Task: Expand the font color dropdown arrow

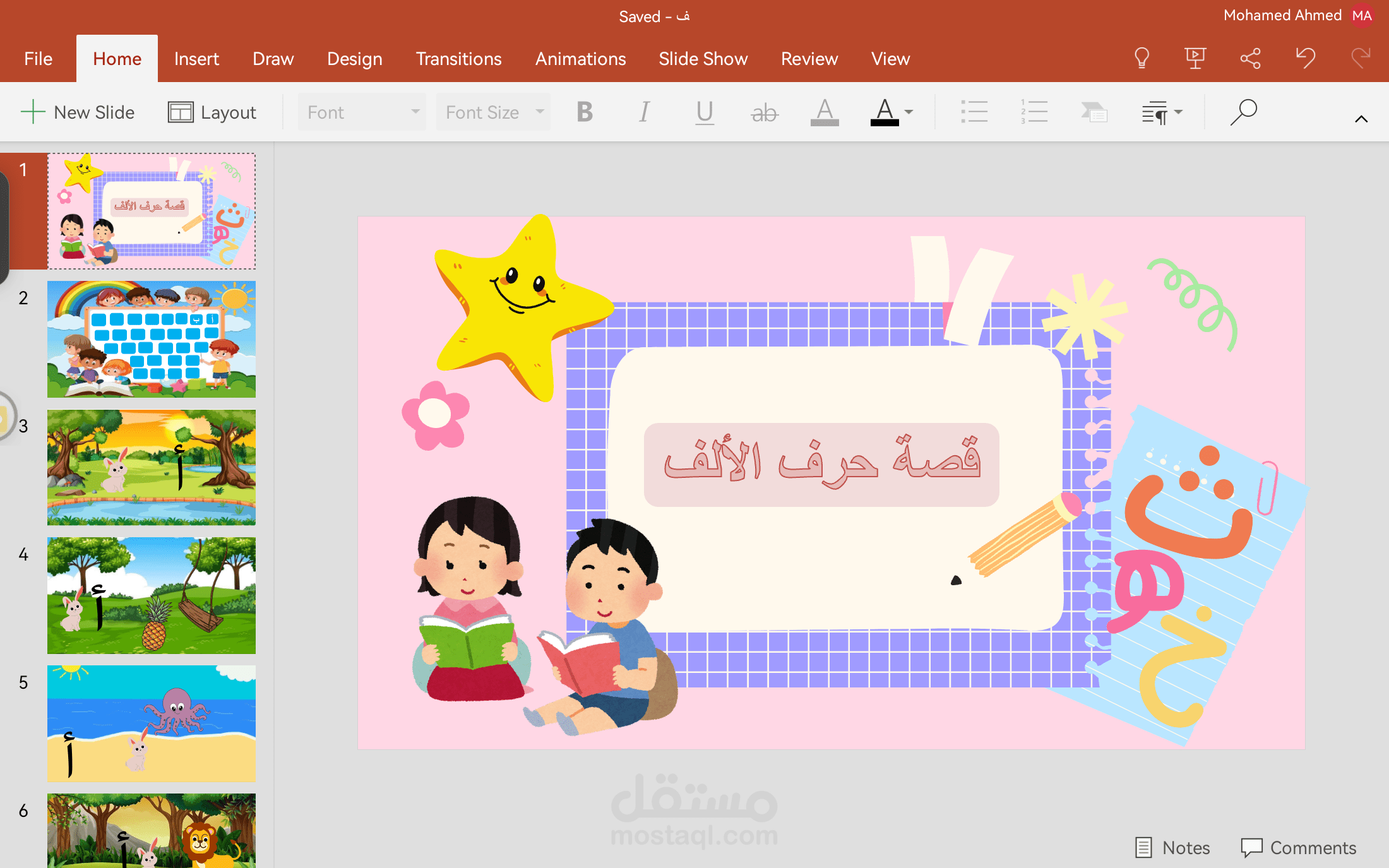Action: coord(909,112)
